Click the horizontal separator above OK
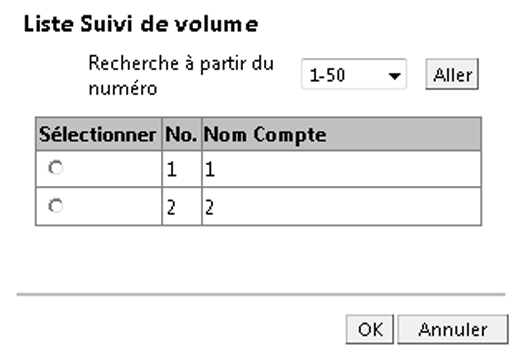The width and height of the screenshot is (517, 361). 261,294
